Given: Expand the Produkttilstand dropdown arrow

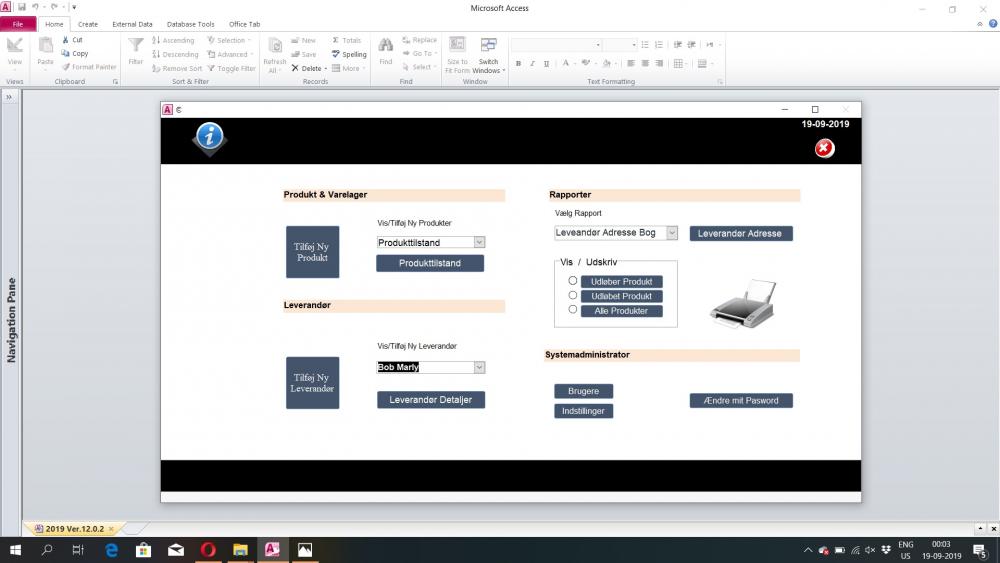Looking at the screenshot, I should [x=479, y=242].
